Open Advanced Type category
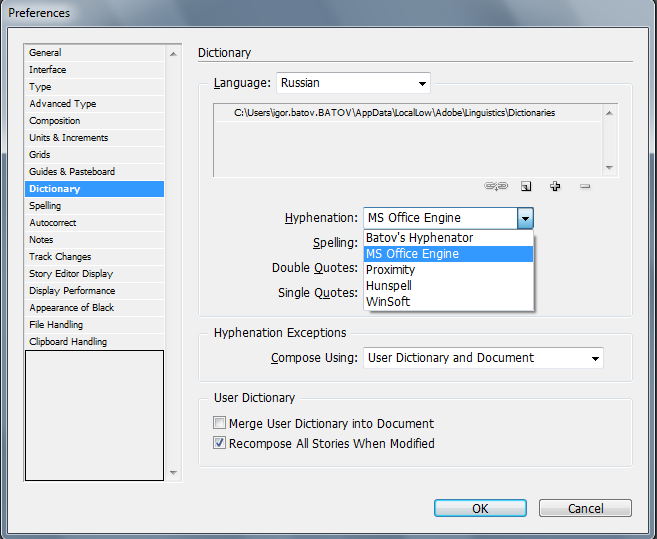 coord(94,104)
